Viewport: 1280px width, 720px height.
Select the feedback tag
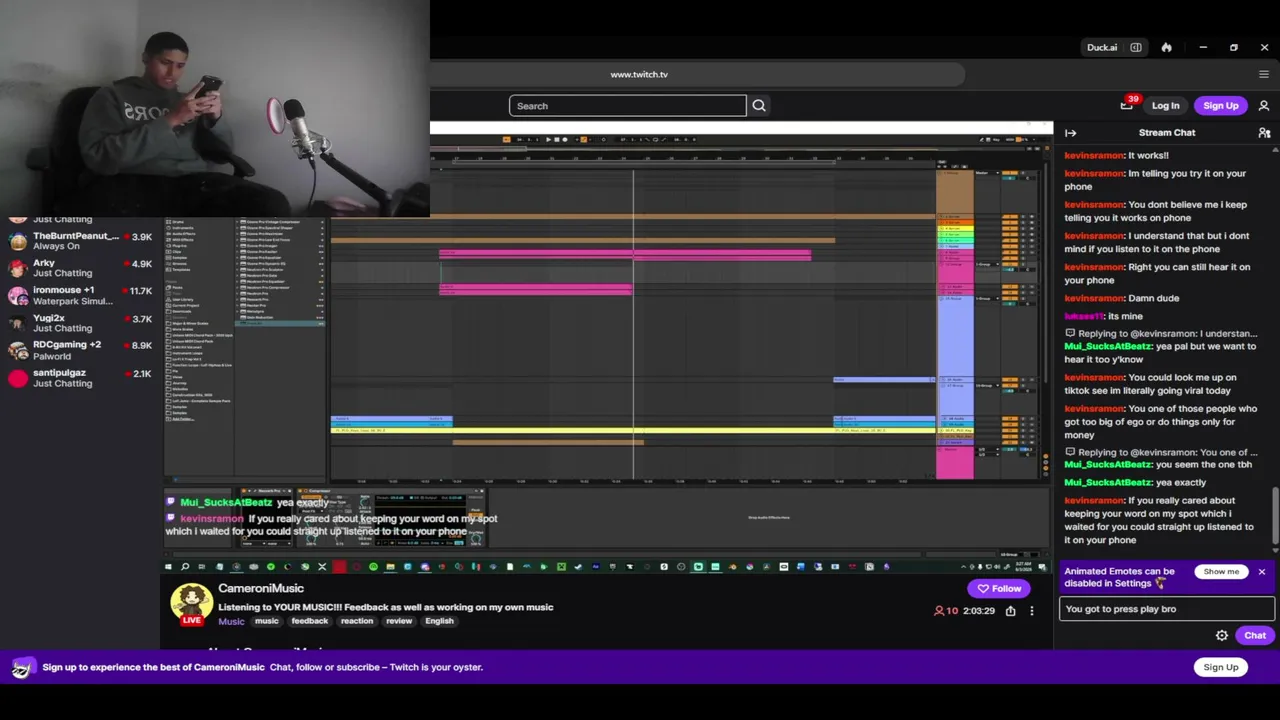coord(310,621)
